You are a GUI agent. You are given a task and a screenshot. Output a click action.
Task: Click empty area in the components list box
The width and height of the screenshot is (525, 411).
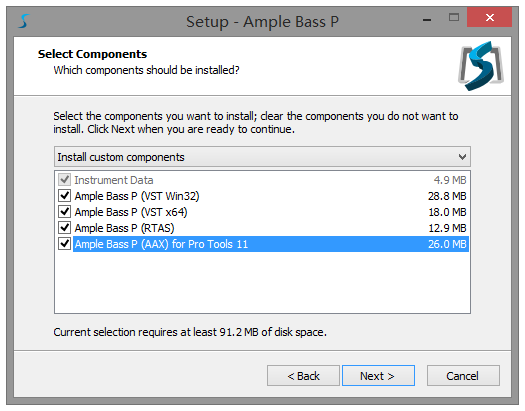[262, 283]
